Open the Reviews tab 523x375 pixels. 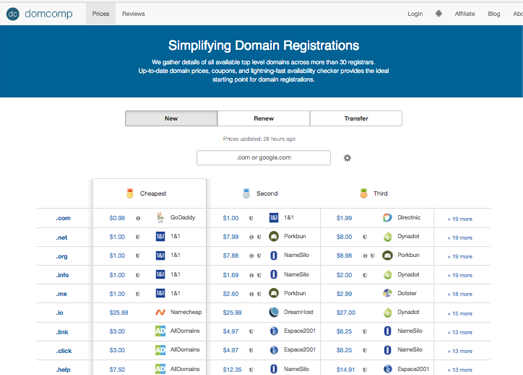coord(133,14)
